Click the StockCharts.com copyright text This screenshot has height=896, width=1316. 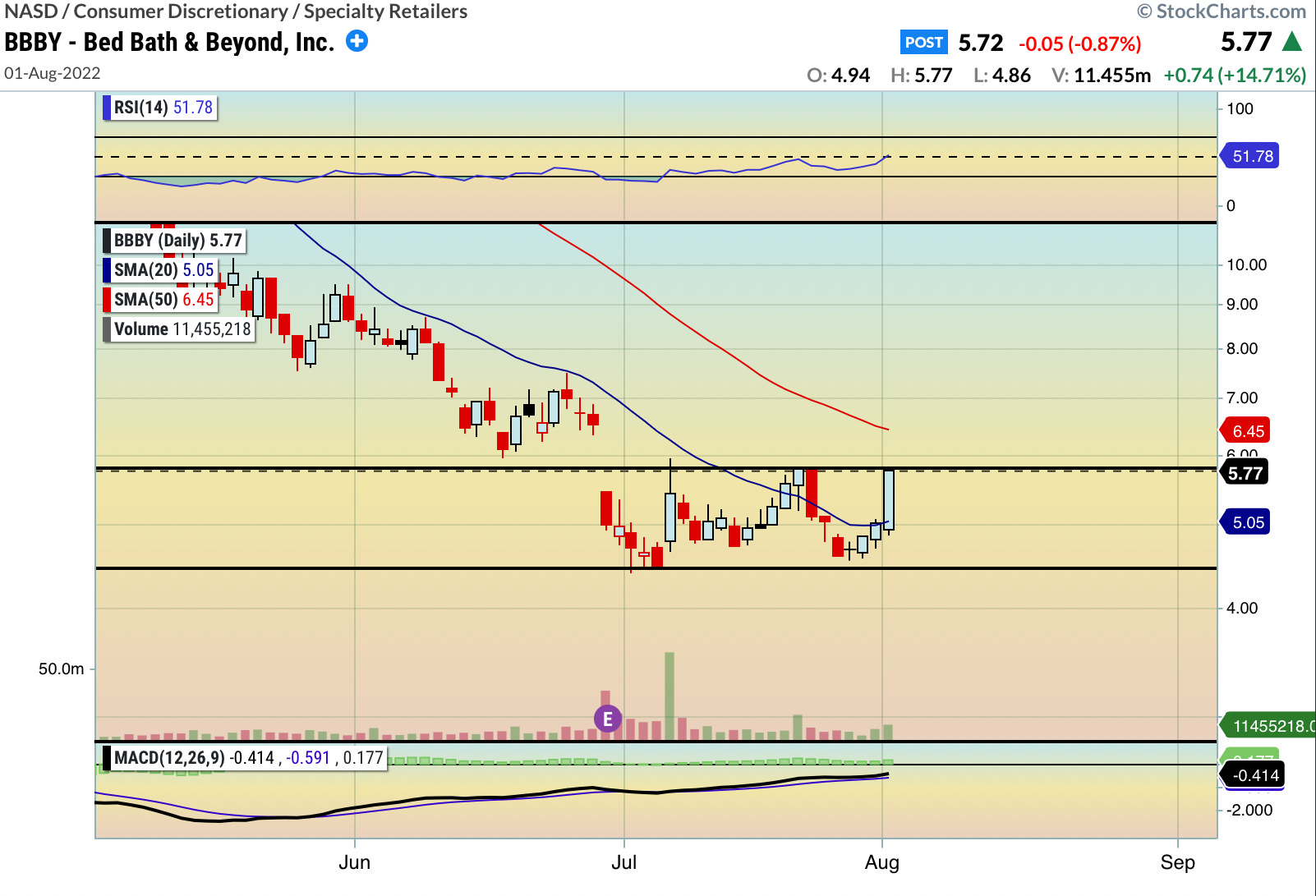pos(1222,11)
